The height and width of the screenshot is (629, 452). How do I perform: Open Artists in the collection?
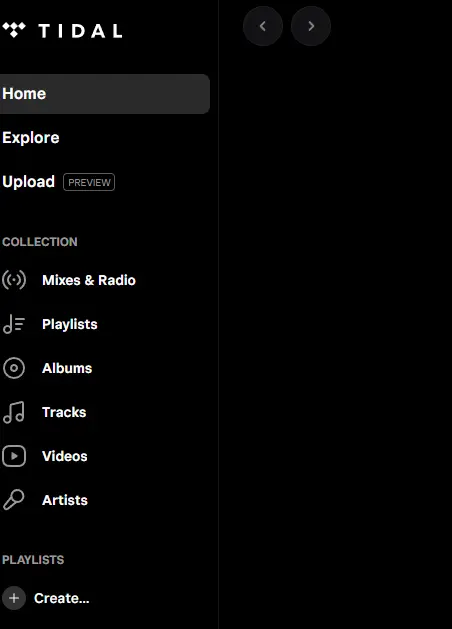[65, 500]
